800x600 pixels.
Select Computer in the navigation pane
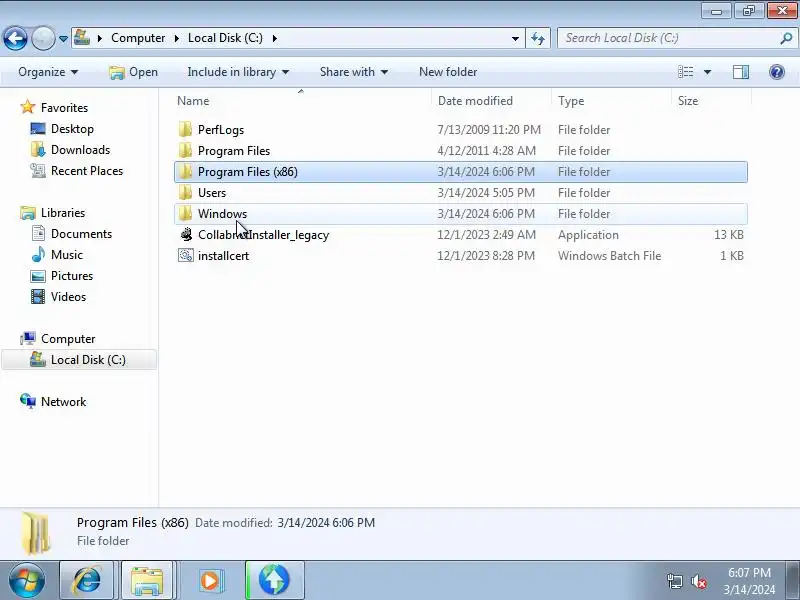tap(68, 339)
